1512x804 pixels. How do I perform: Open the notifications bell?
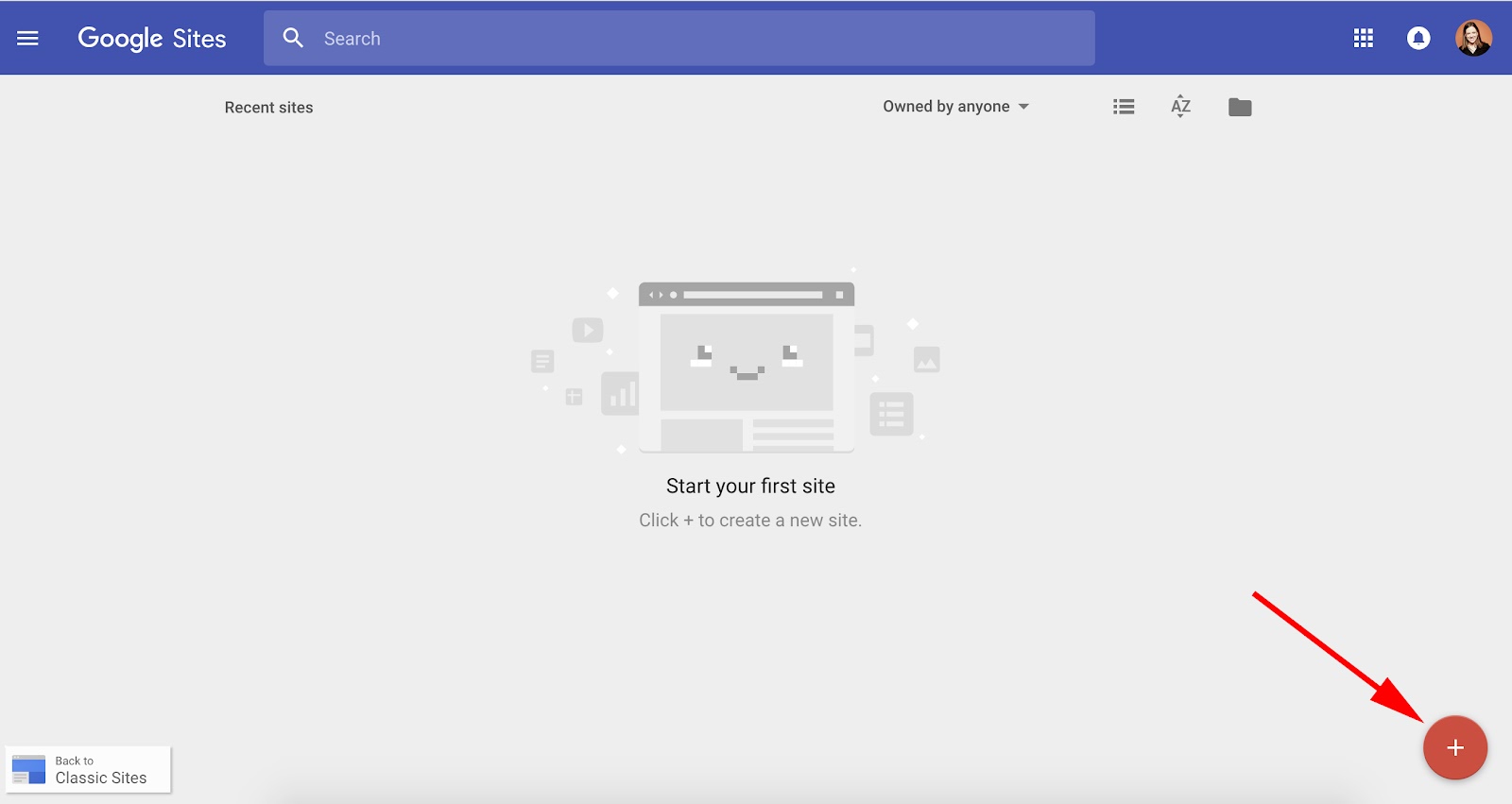click(1418, 38)
